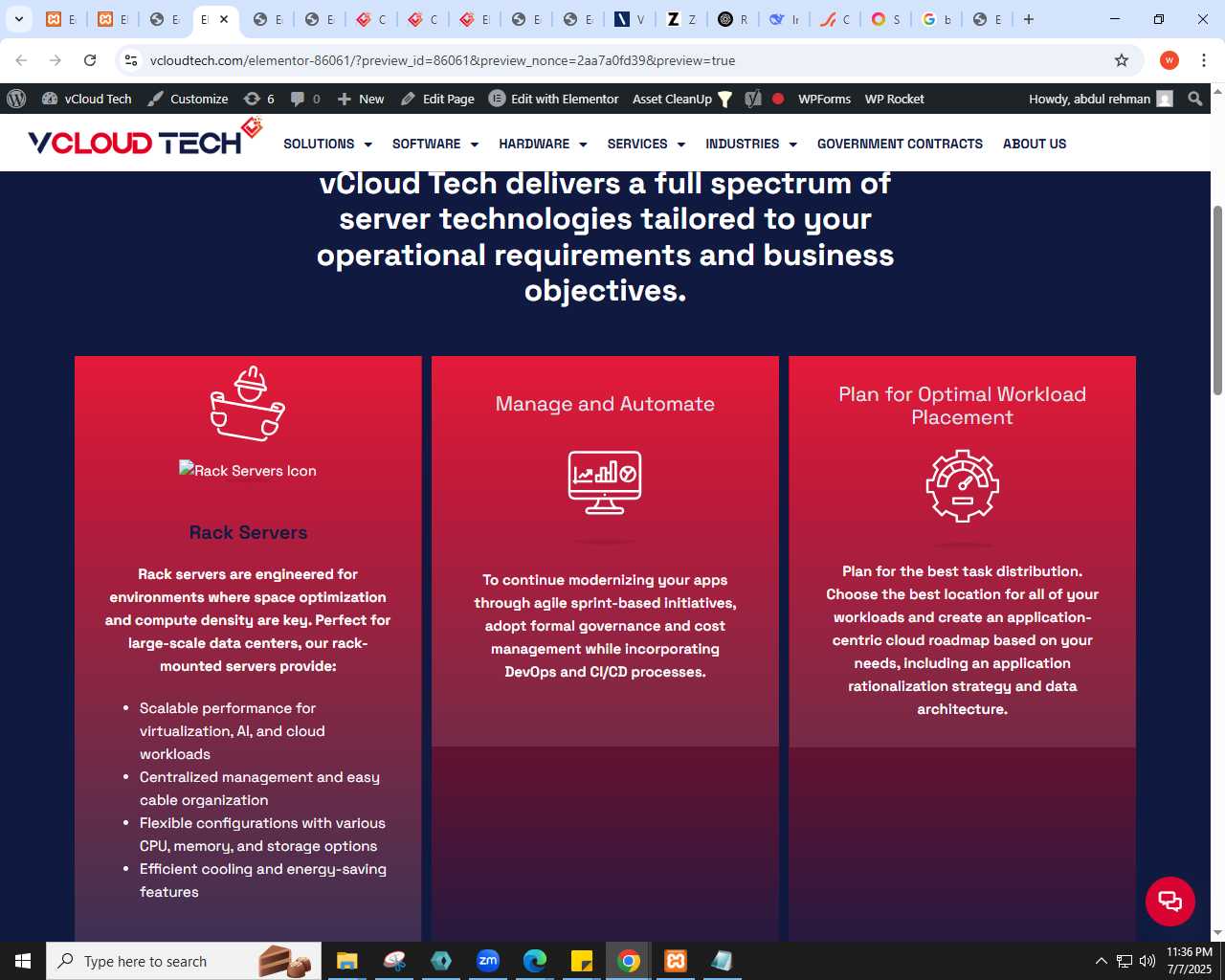
Task: Open Asset CleanUp funnel item
Action: tap(682, 99)
